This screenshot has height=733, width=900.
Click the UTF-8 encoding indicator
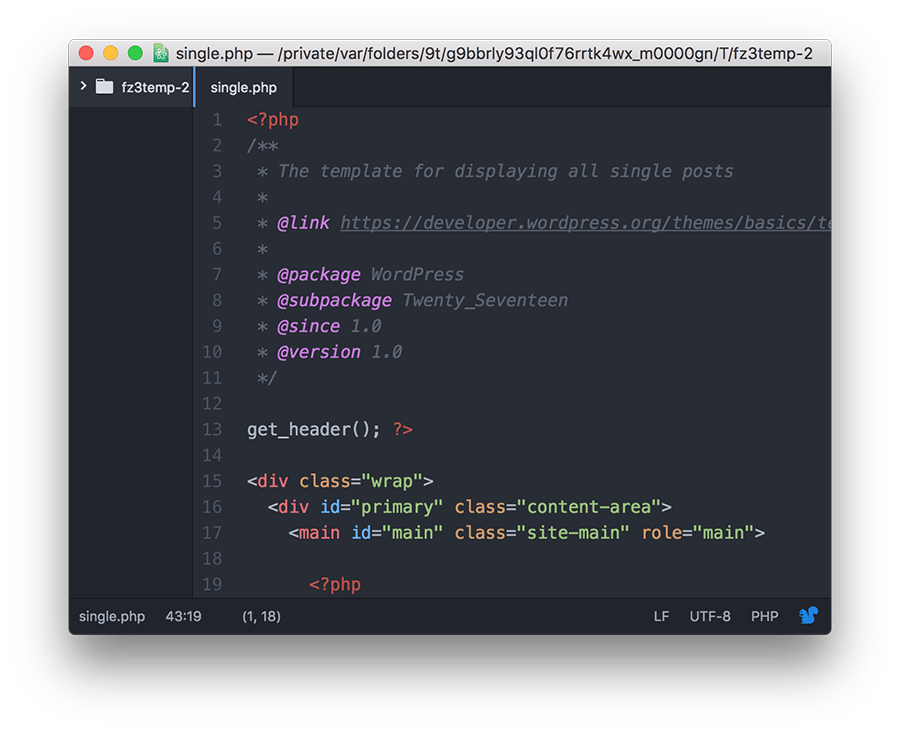point(710,616)
